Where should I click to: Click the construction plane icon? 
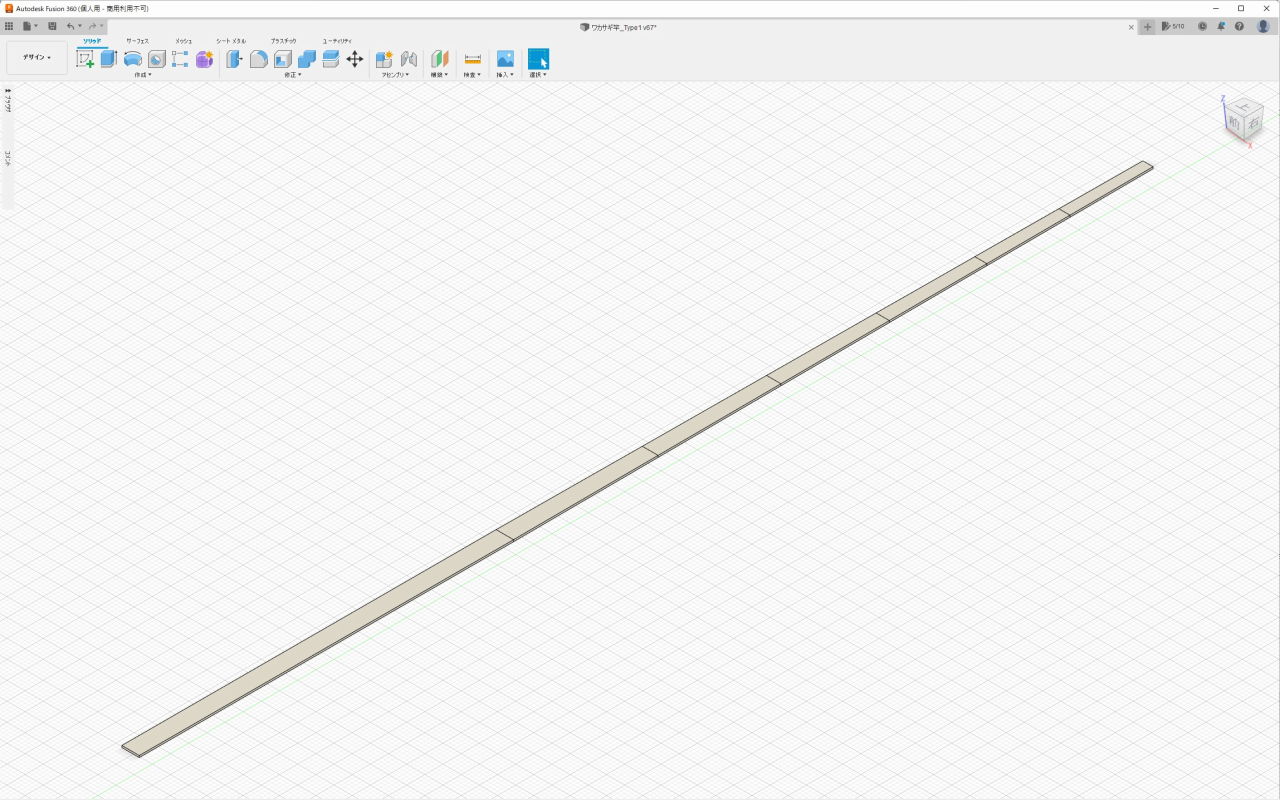pos(439,59)
